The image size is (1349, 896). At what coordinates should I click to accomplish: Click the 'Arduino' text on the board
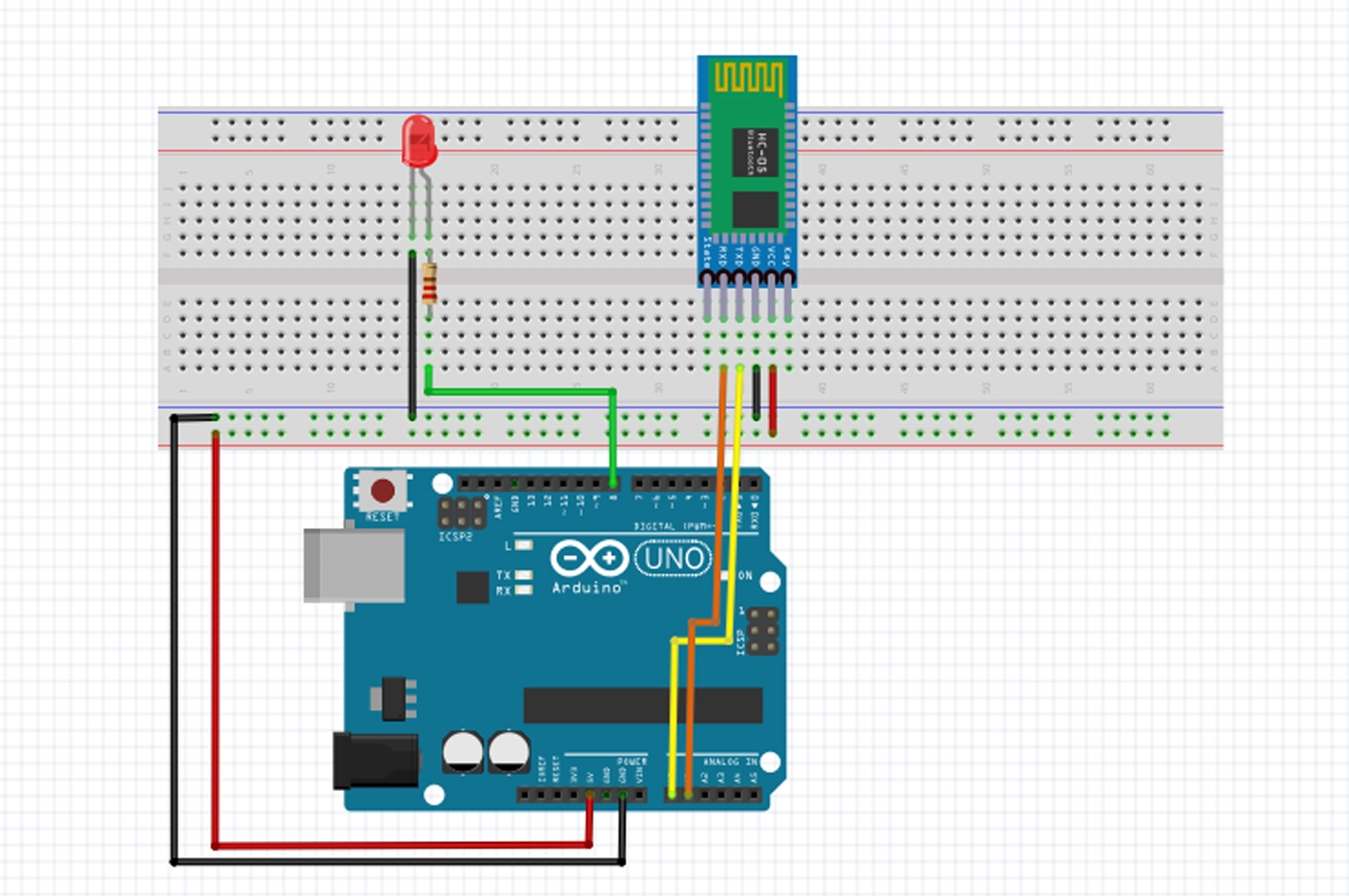tap(589, 587)
